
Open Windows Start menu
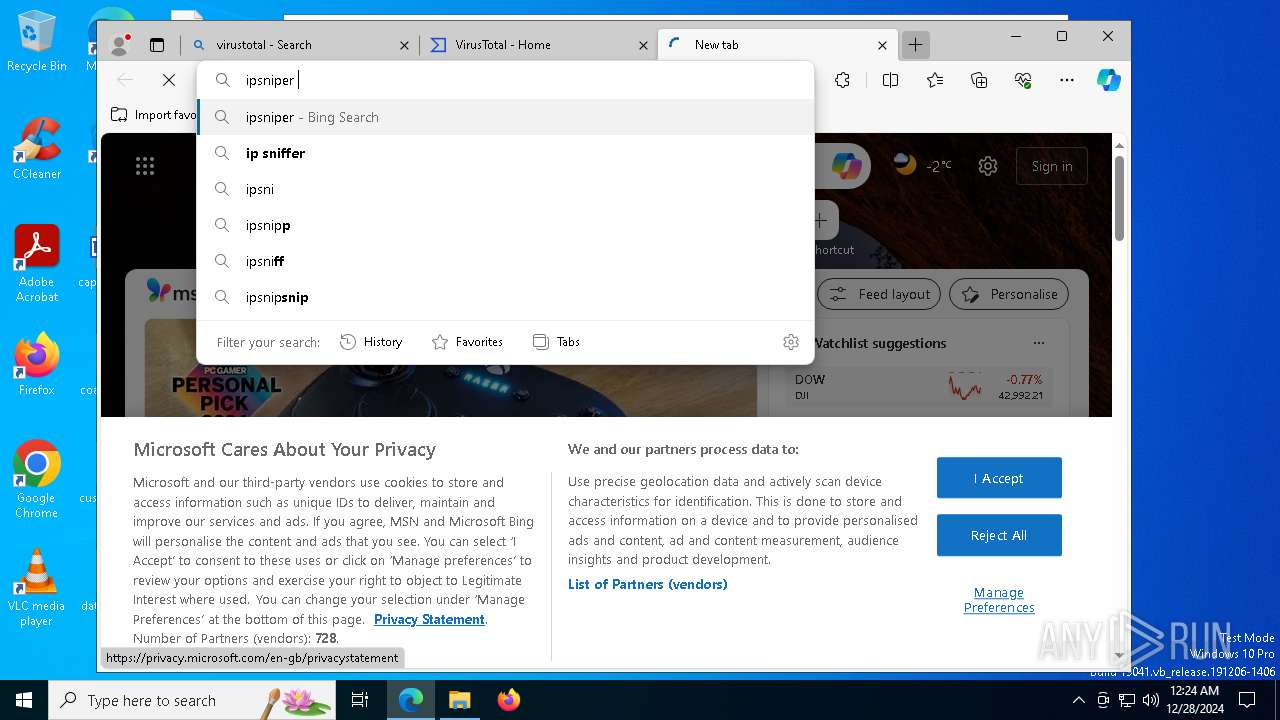(x=24, y=700)
